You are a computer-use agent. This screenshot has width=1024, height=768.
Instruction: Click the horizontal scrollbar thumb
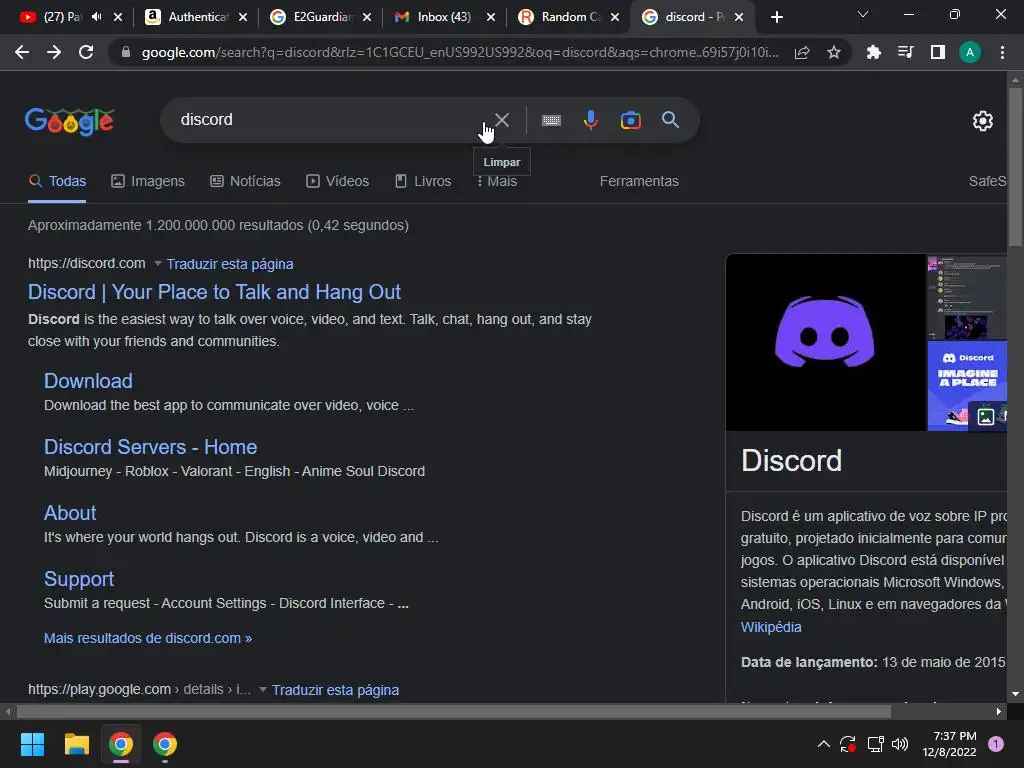(x=454, y=711)
